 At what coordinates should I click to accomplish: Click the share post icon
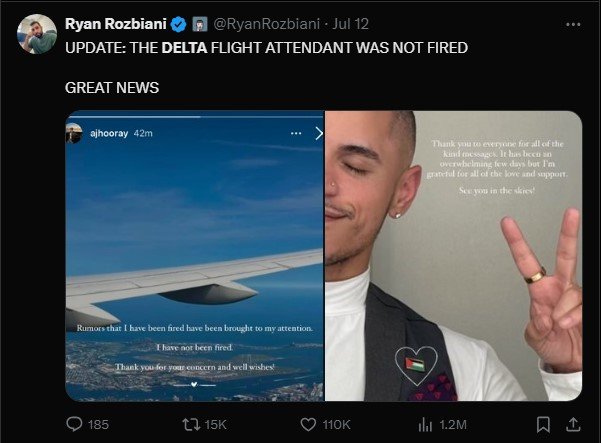click(x=572, y=424)
